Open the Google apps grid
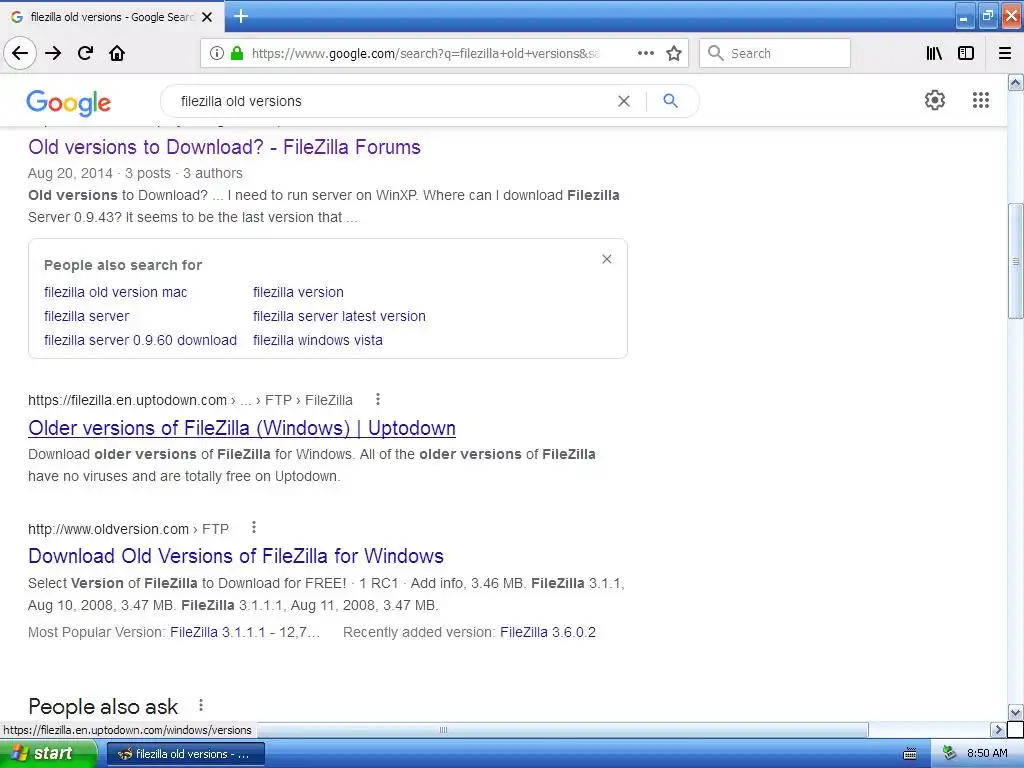 pyautogui.click(x=981, y=100)
